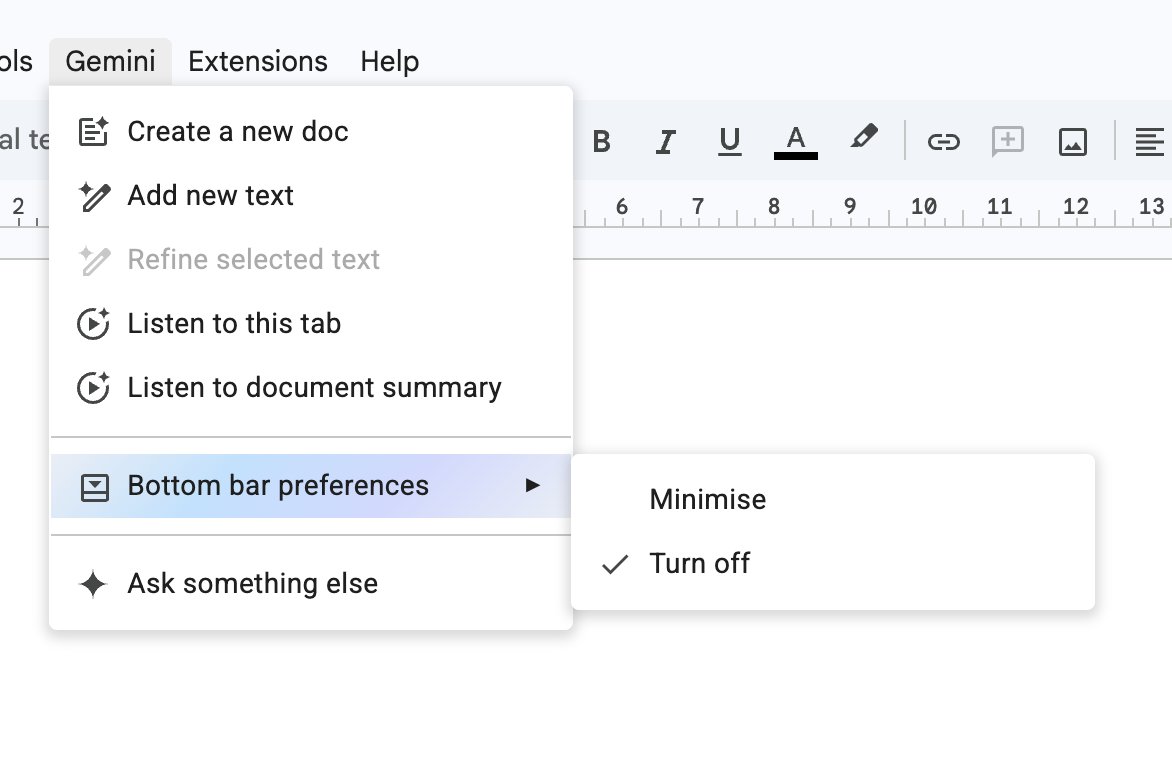Click the Gemini sparkle icon
This screenshot has height=778, width=1172.
(93, 584)
